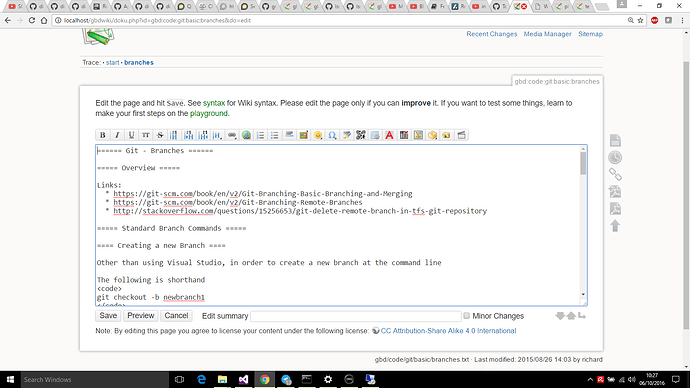
Task: Insert a same-level headline
Action: coord(174,135)
